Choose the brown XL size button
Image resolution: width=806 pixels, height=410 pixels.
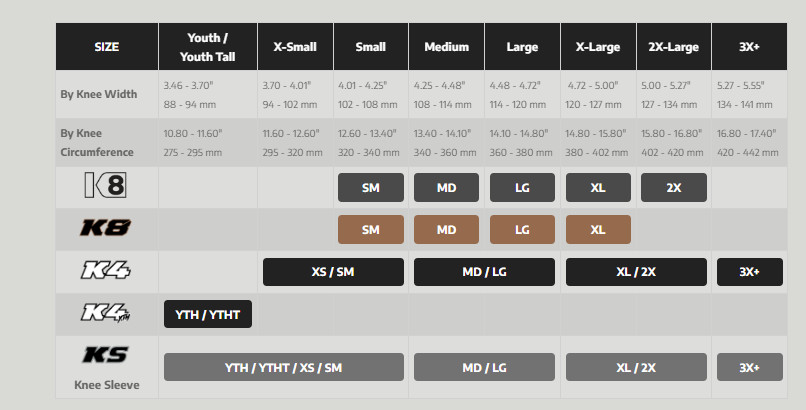(x=598, y=230)
